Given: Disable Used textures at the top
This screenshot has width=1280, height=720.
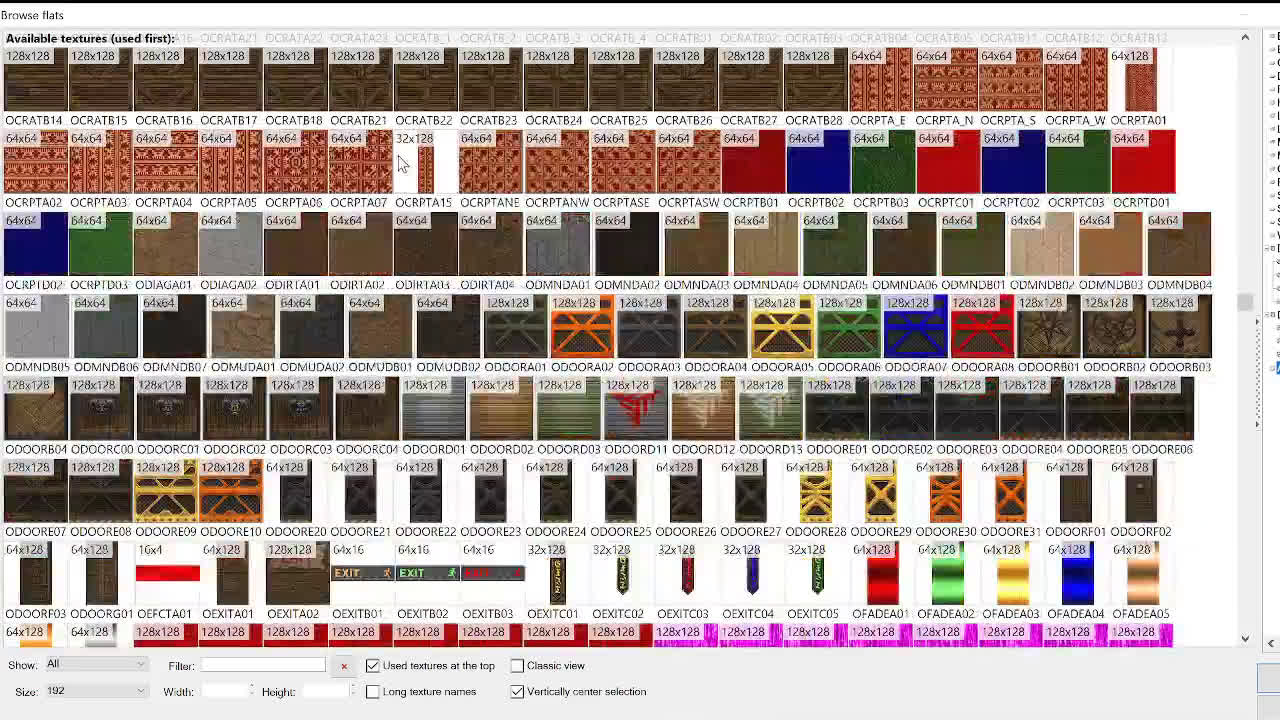Looking at the screenshot, I should tap(373, 666).
